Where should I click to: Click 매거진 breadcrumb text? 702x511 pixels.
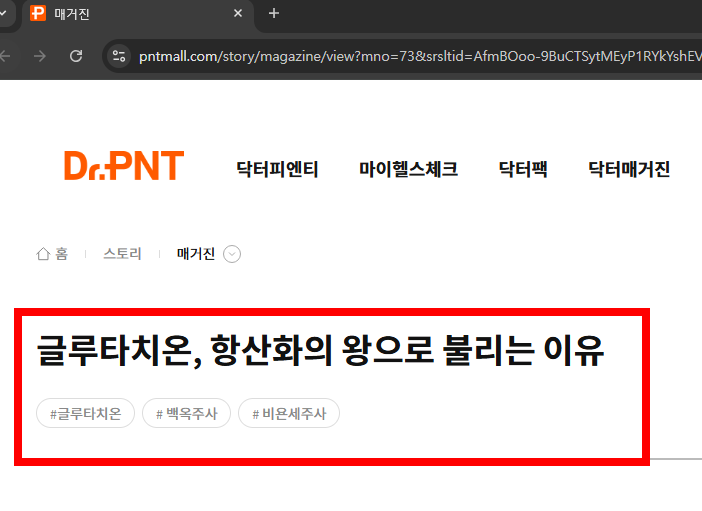(196, 254)
